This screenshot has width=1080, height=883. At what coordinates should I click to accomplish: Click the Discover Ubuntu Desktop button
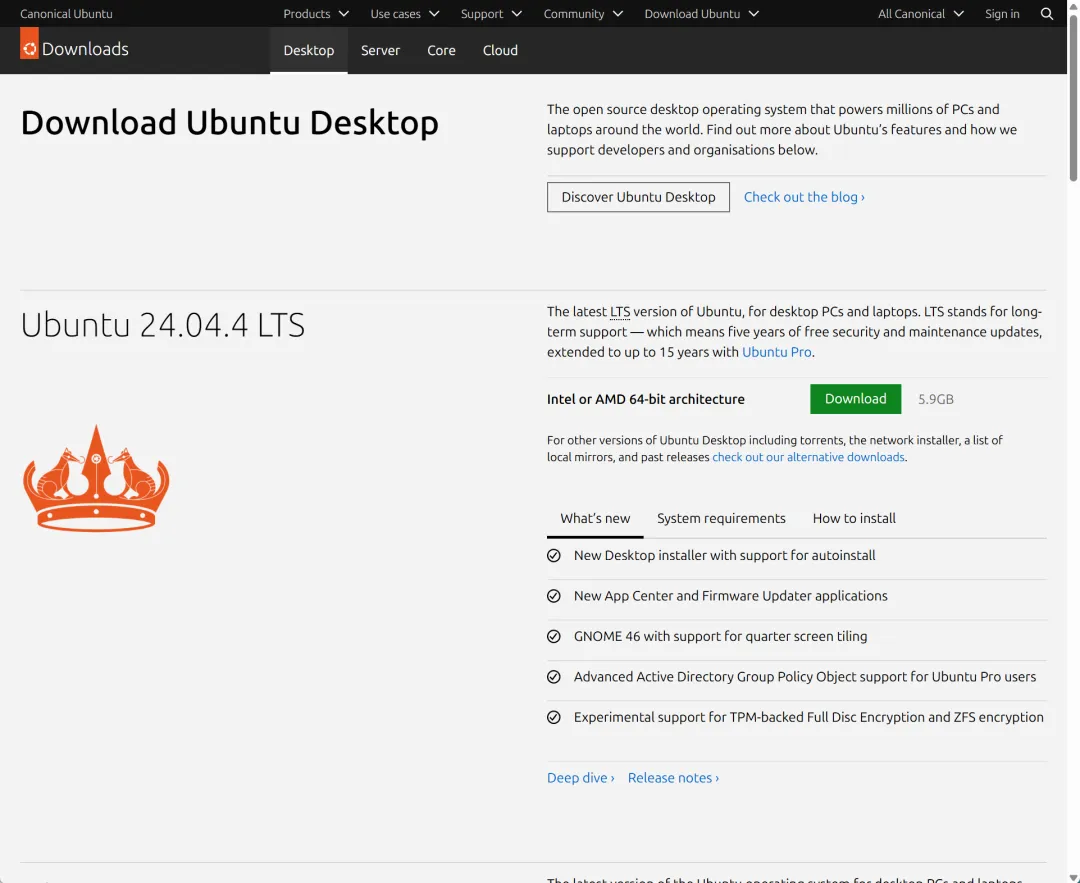click(x=638, y=197)
